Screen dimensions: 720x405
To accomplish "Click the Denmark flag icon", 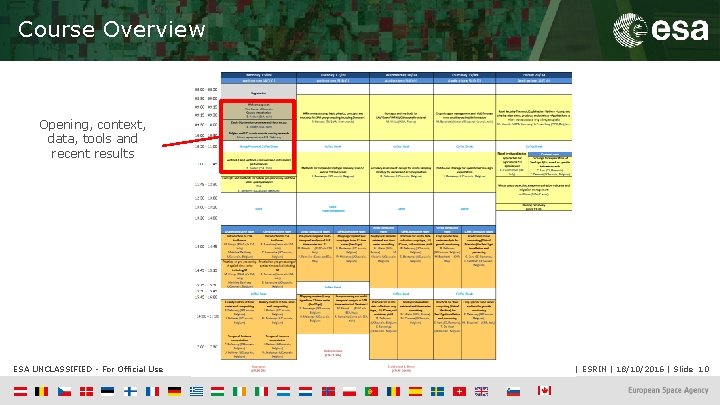I will tap(86, 392).
